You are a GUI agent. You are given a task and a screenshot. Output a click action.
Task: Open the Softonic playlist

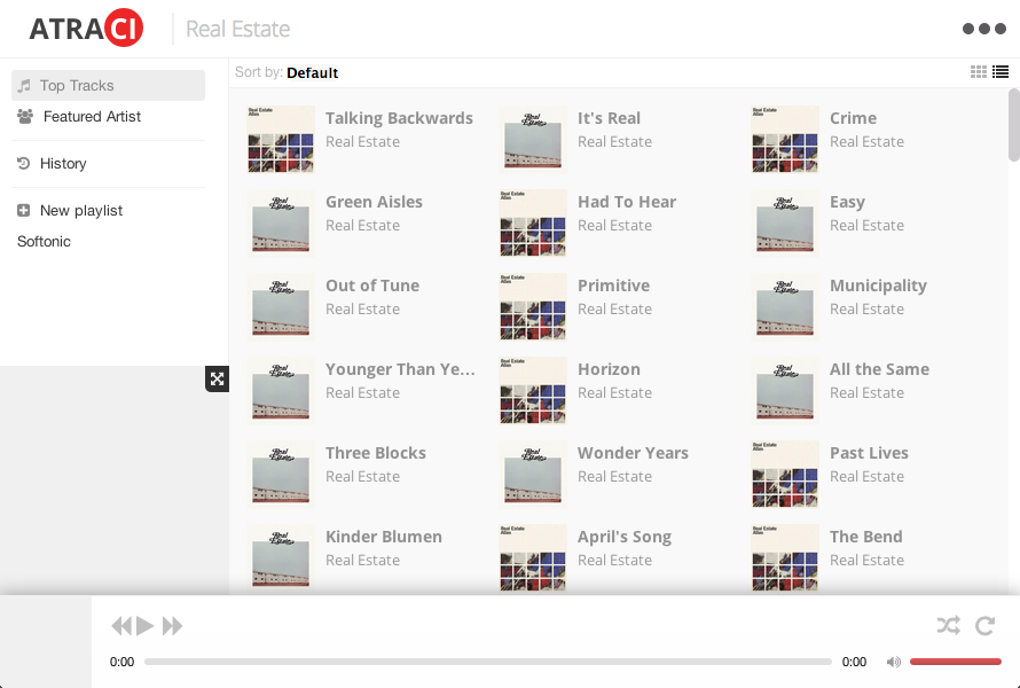pyautogui.click(x=44, y=241)
